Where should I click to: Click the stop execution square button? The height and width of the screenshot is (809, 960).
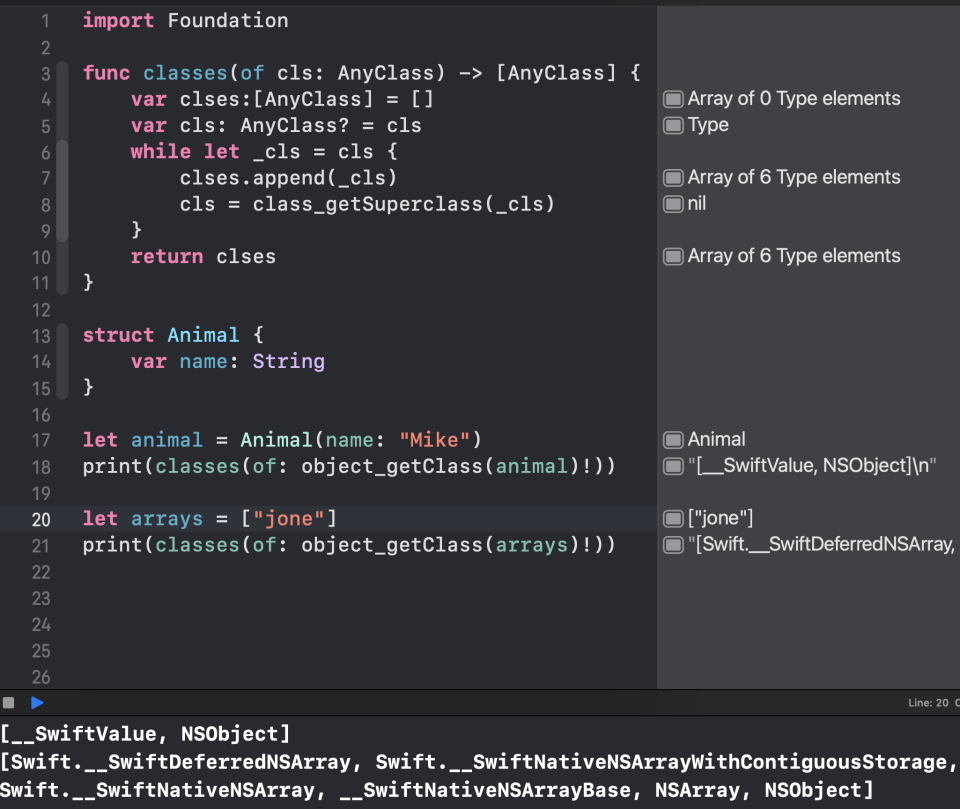point(9,702)
